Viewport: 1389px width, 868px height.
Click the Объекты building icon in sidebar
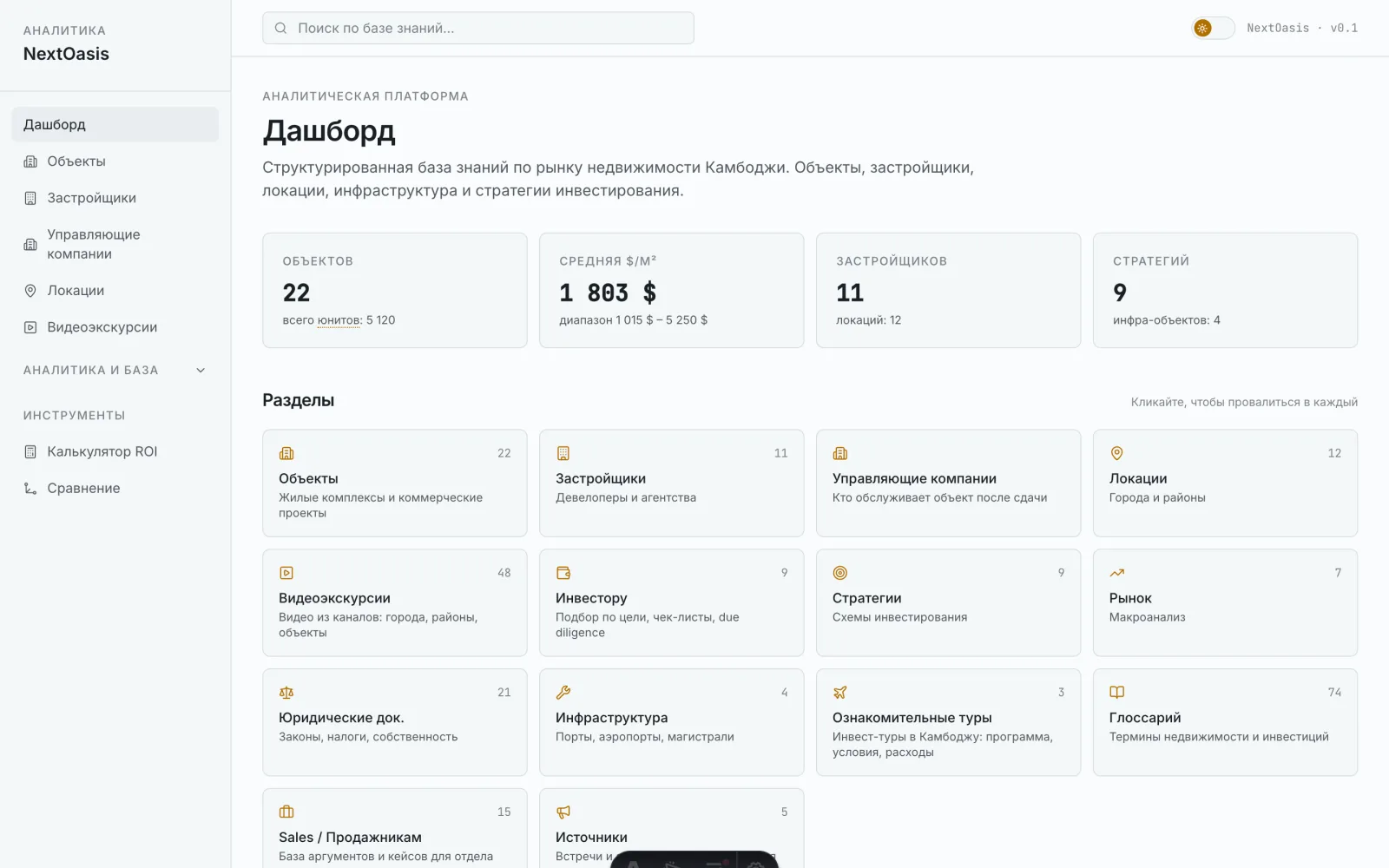[30, 161]
